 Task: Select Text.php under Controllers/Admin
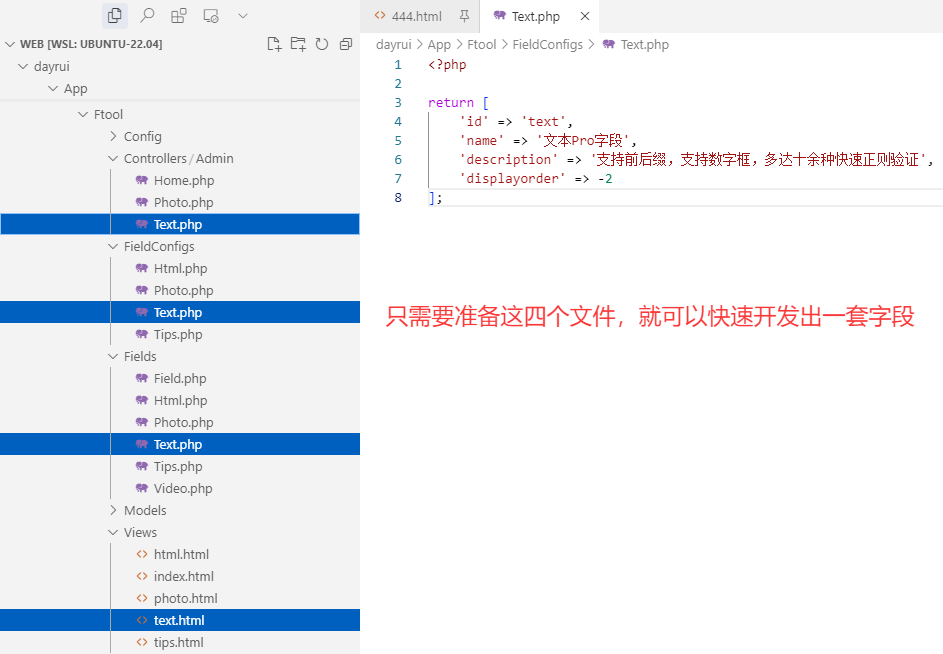[180, 224]
